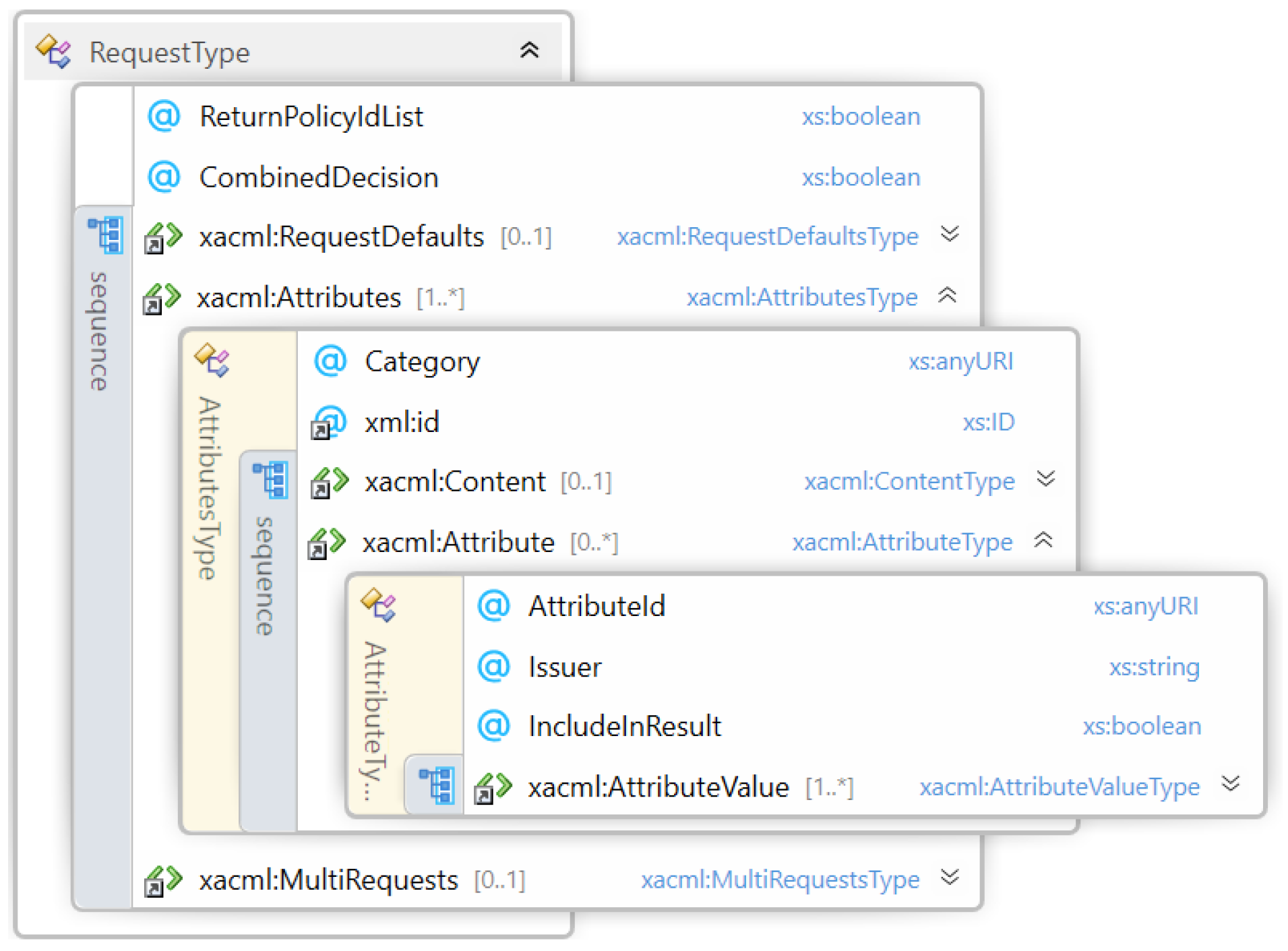Click the sequence icon inside AttributesType
Image resolution: width=1288 pixels, height=951 pixels.
pyautogui.click(x=270, y=480)
